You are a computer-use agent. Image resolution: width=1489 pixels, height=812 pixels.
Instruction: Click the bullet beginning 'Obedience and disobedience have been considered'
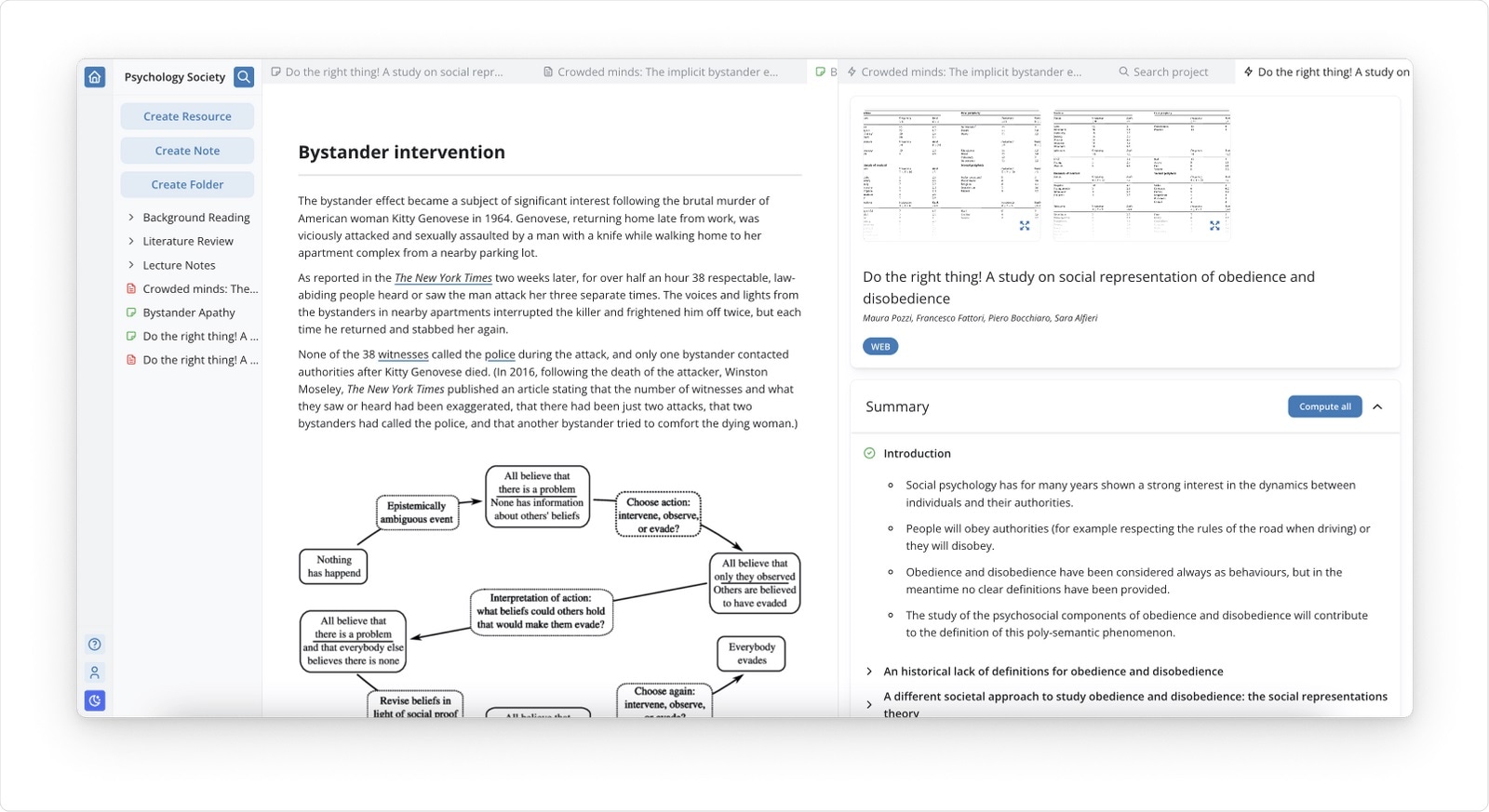[x=1124, y=581]
